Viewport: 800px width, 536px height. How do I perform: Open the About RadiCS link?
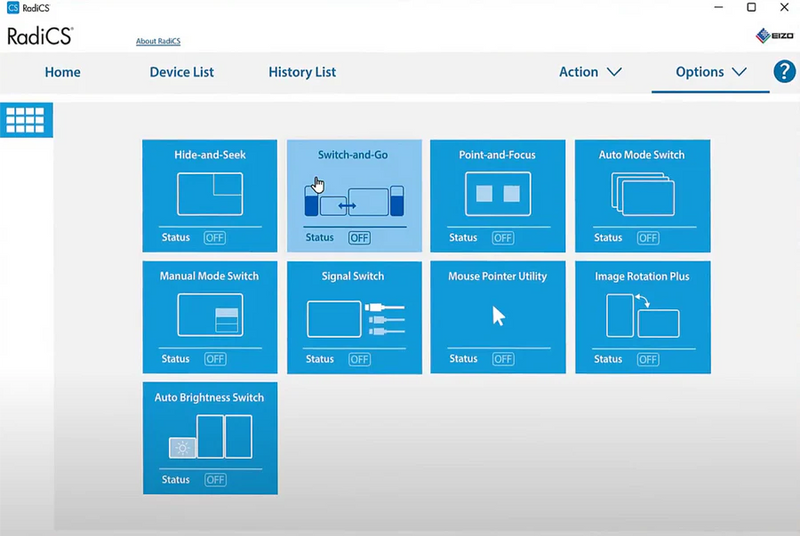(158, 41)
